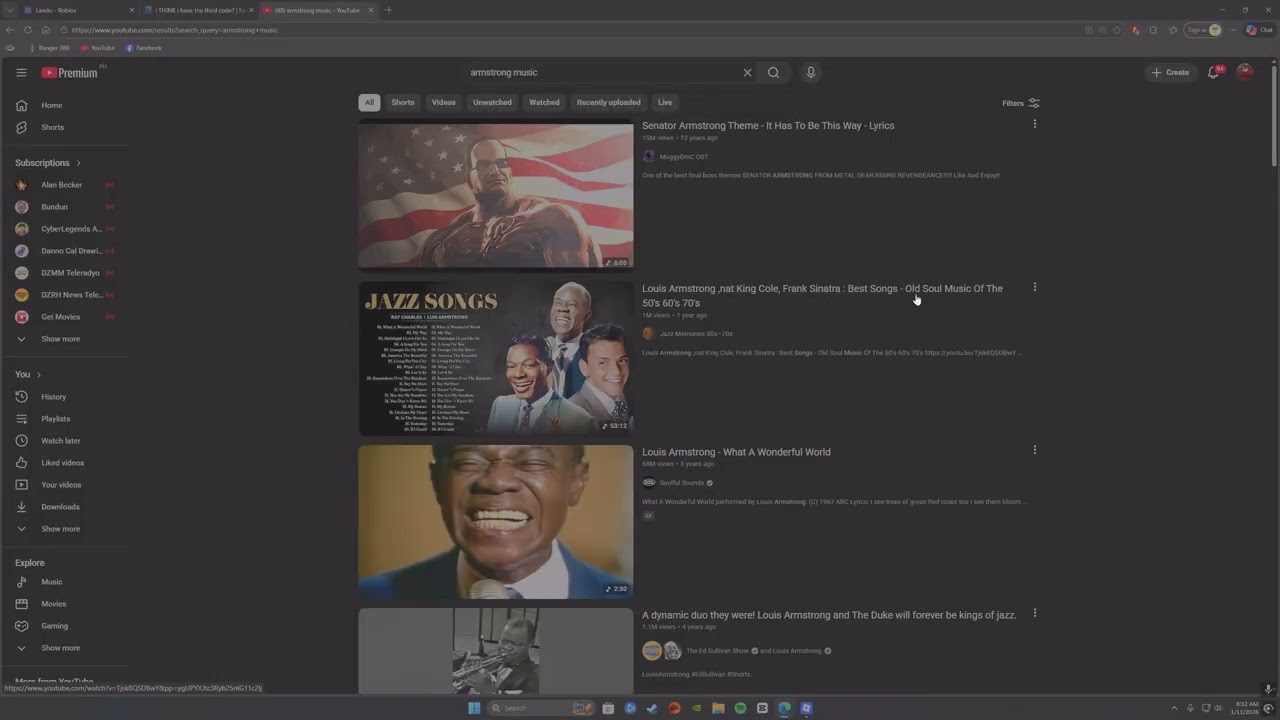This screenshot has height=720, width=1280.
Task: Visit the Soulful Sounds channel
Action: (x=682, y=483)
